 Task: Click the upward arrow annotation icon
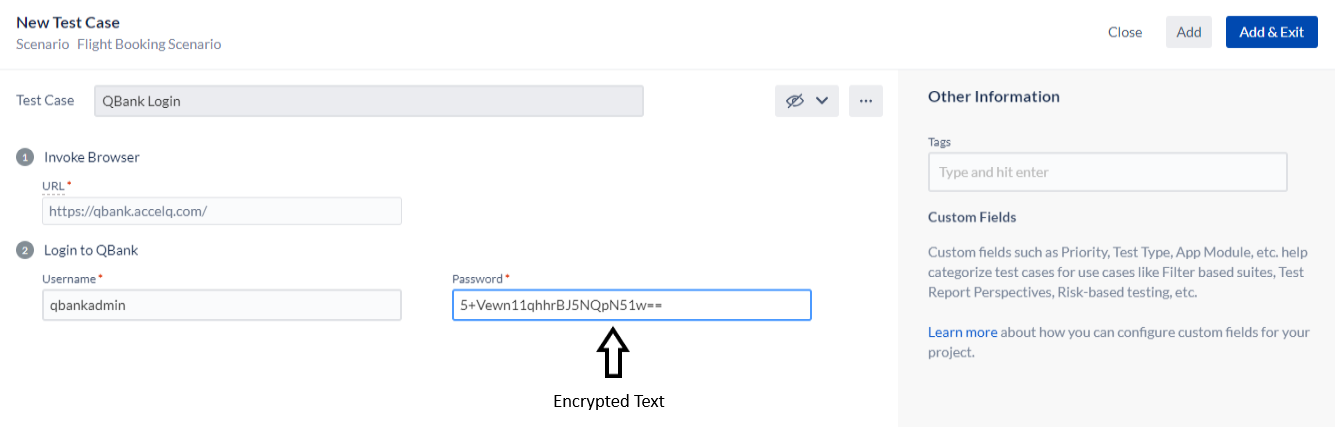[612, 354]
